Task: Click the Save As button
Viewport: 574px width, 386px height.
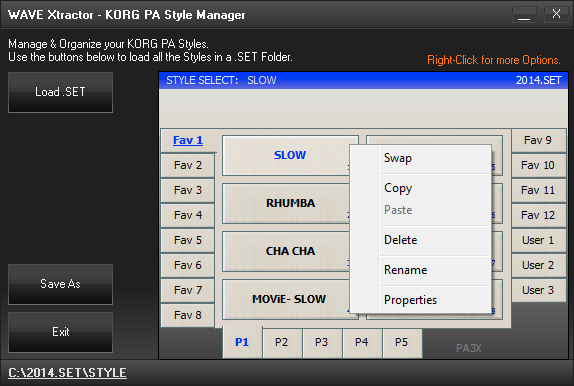Action: 60,284
